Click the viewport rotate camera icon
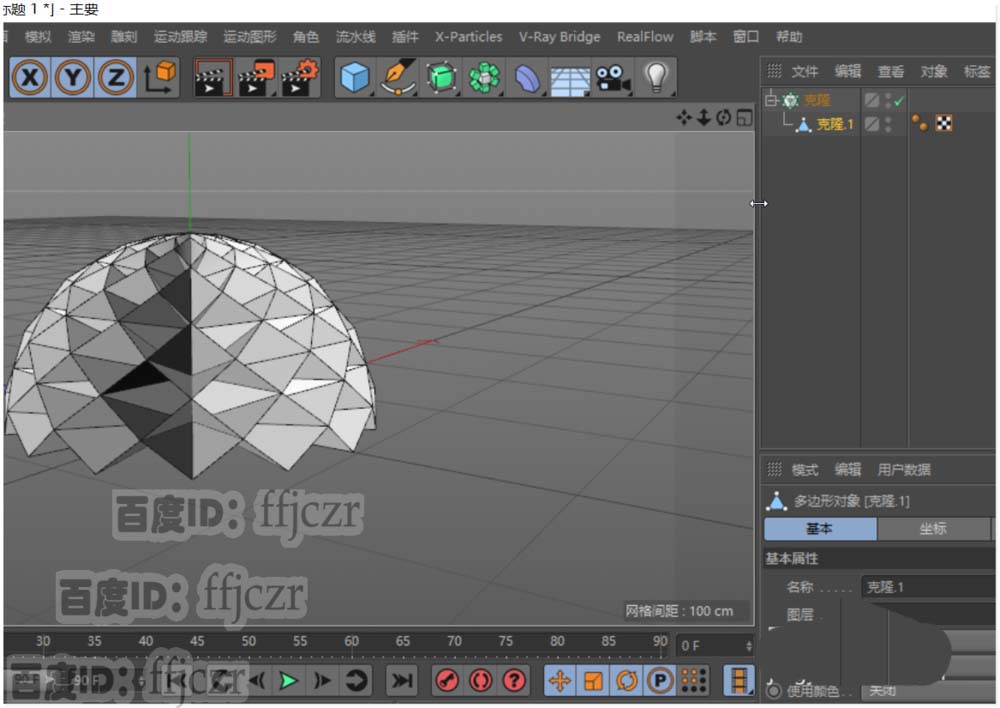Viewport: 1000px width, 708px height. coord(723,117)
